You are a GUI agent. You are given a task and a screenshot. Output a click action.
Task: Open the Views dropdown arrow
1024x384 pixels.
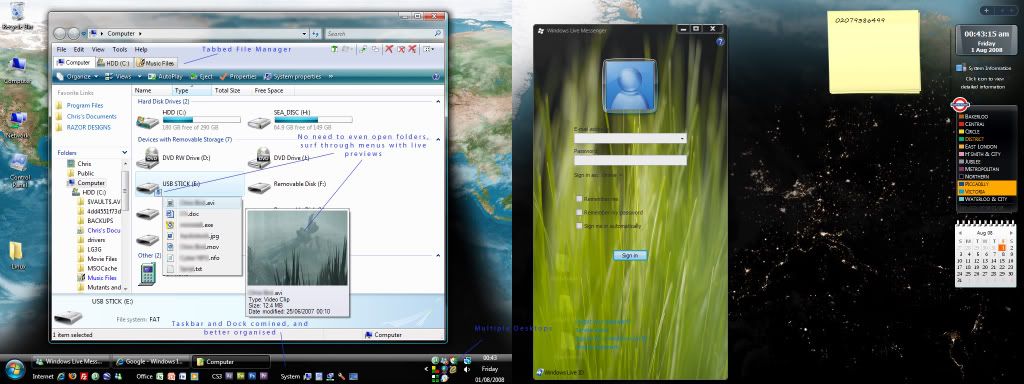(x=139, y=76)
